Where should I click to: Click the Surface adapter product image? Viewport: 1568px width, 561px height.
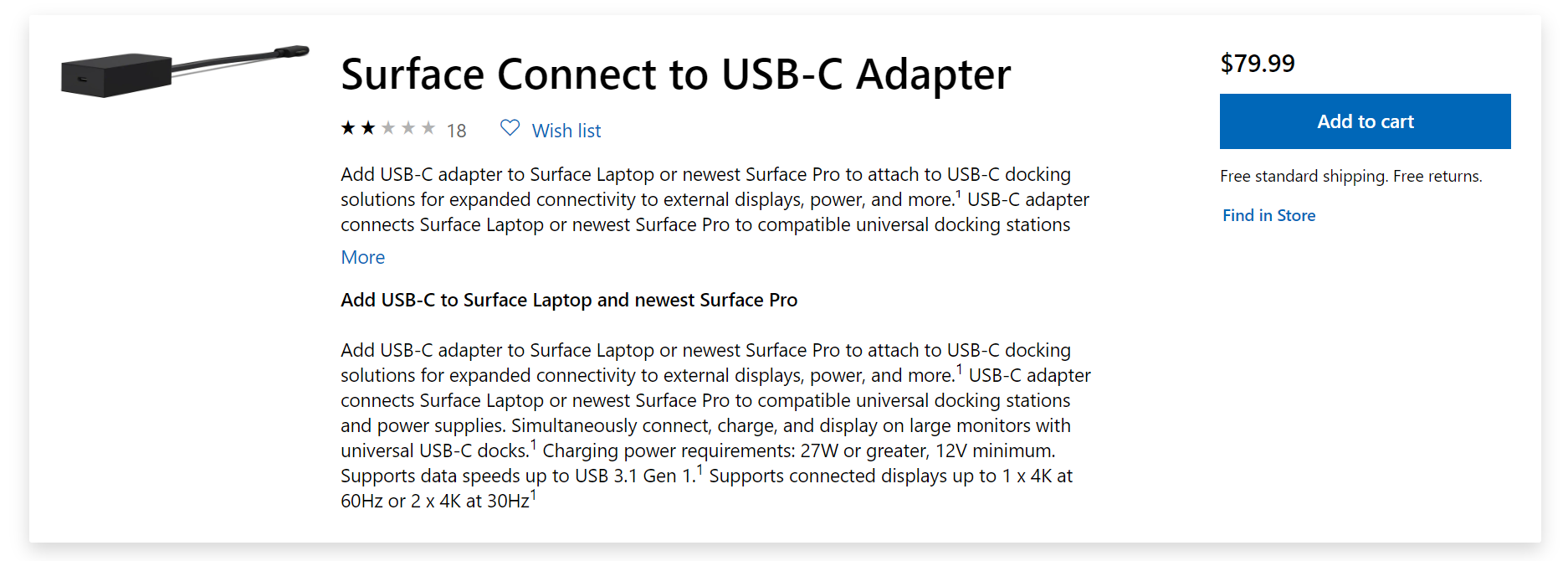(x=185, y=71)
